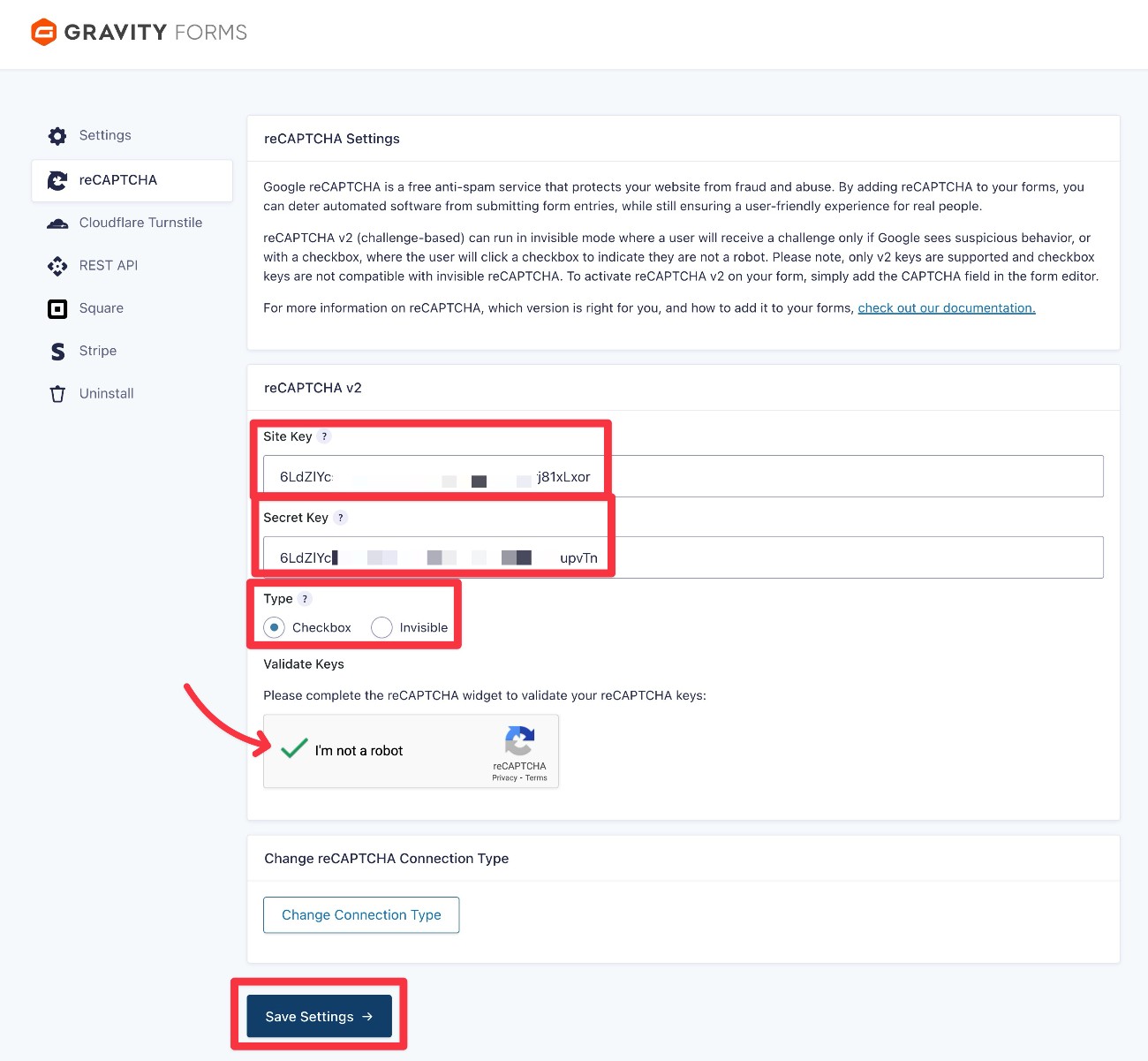This screenshot has height=1061, width=1148.
Task: Open Type help tooltip
Action: tap(305, 599)
